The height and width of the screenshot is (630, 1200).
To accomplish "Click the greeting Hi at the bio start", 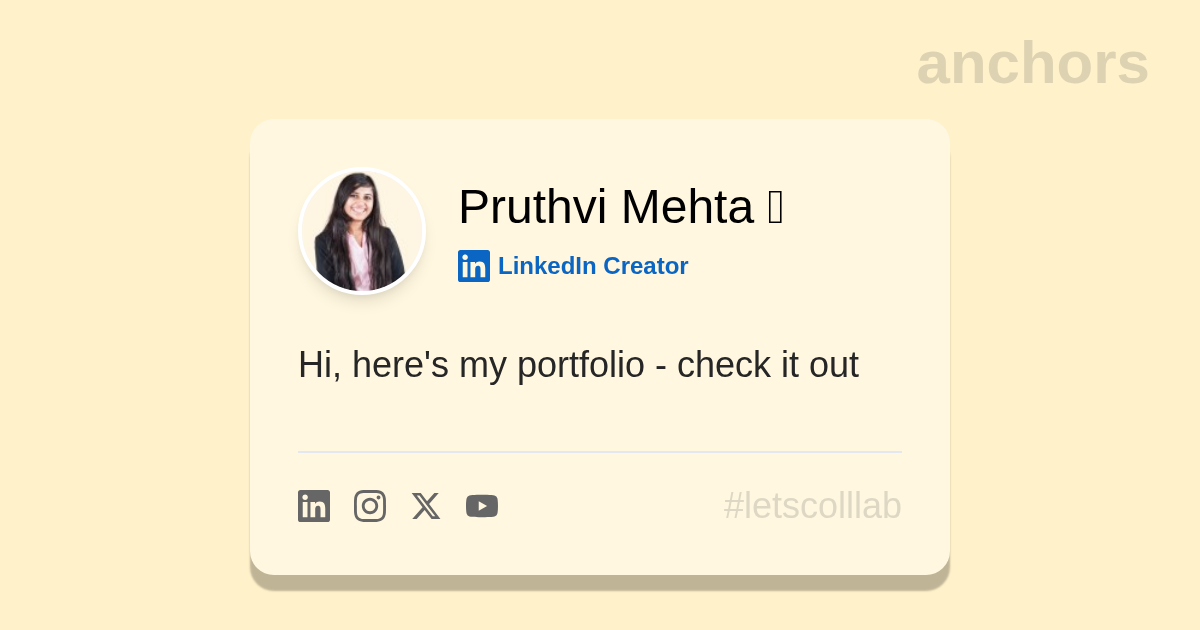I will 314,365.
